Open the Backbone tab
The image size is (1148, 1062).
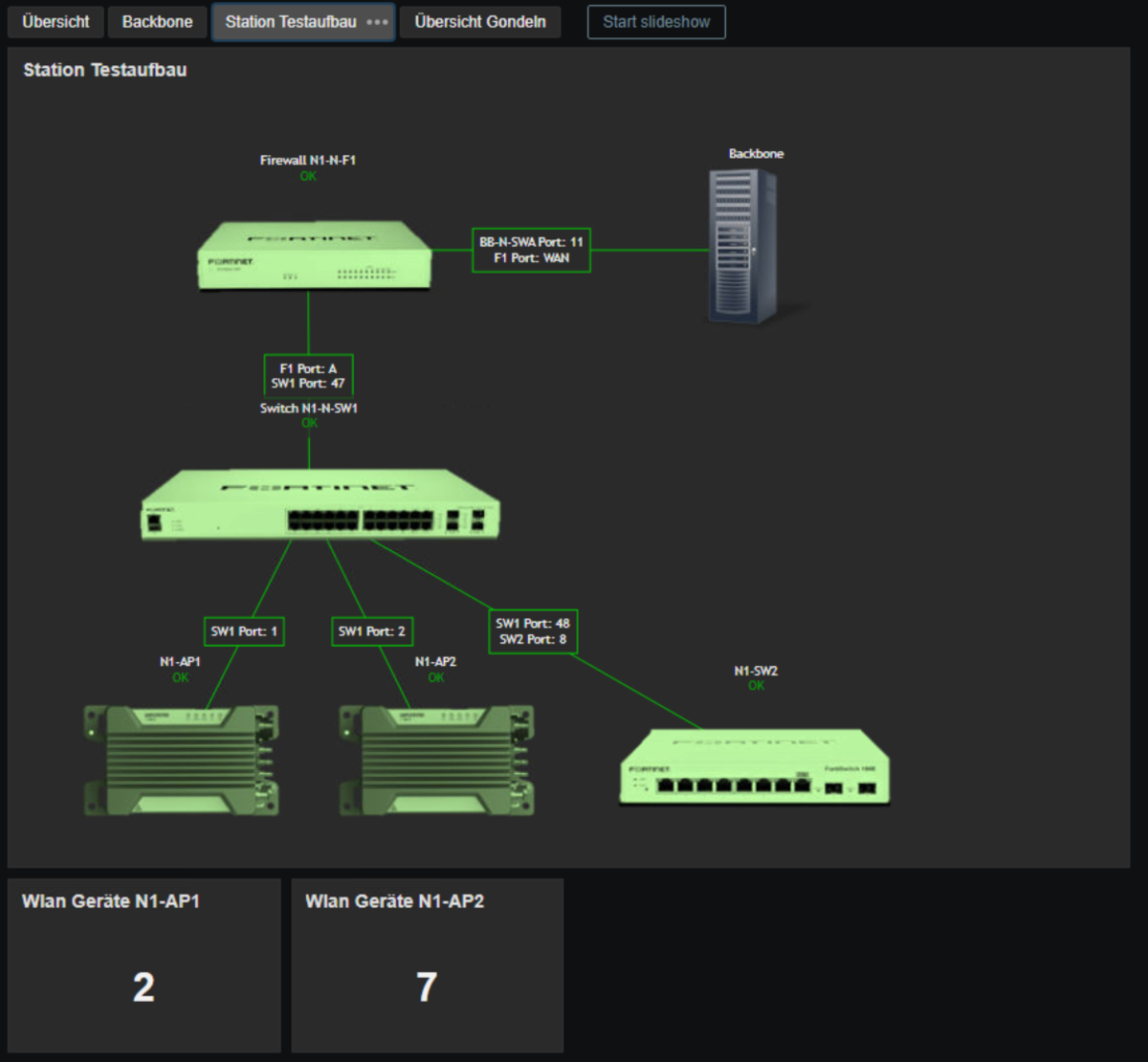click(x=157, y=22)
